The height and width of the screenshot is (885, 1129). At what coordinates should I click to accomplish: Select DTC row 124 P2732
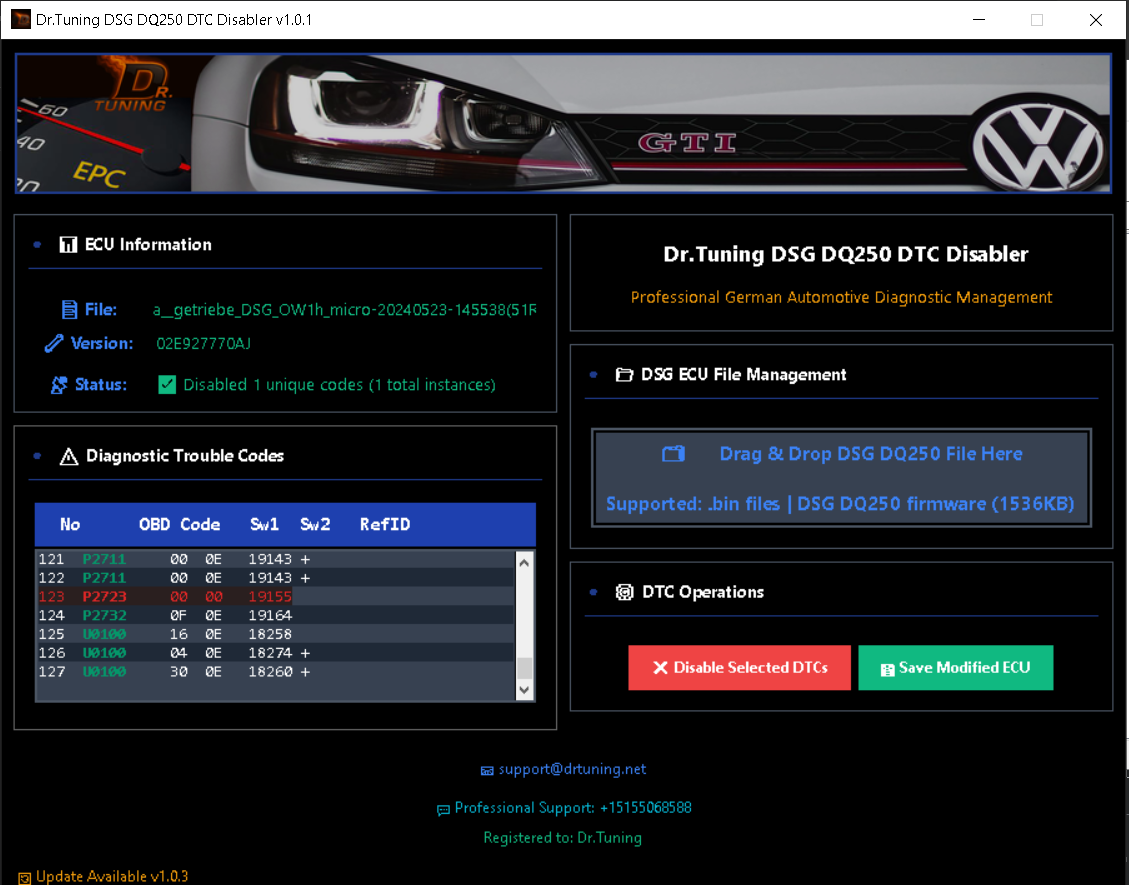point(275,615)
